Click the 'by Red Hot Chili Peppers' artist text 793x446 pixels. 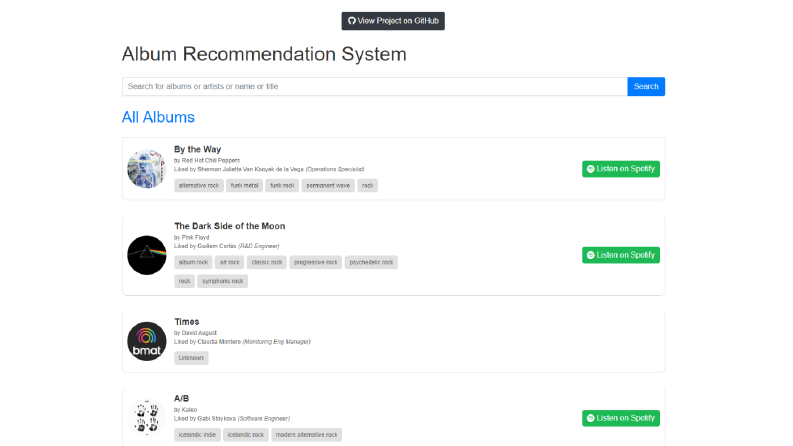point(207,160)
